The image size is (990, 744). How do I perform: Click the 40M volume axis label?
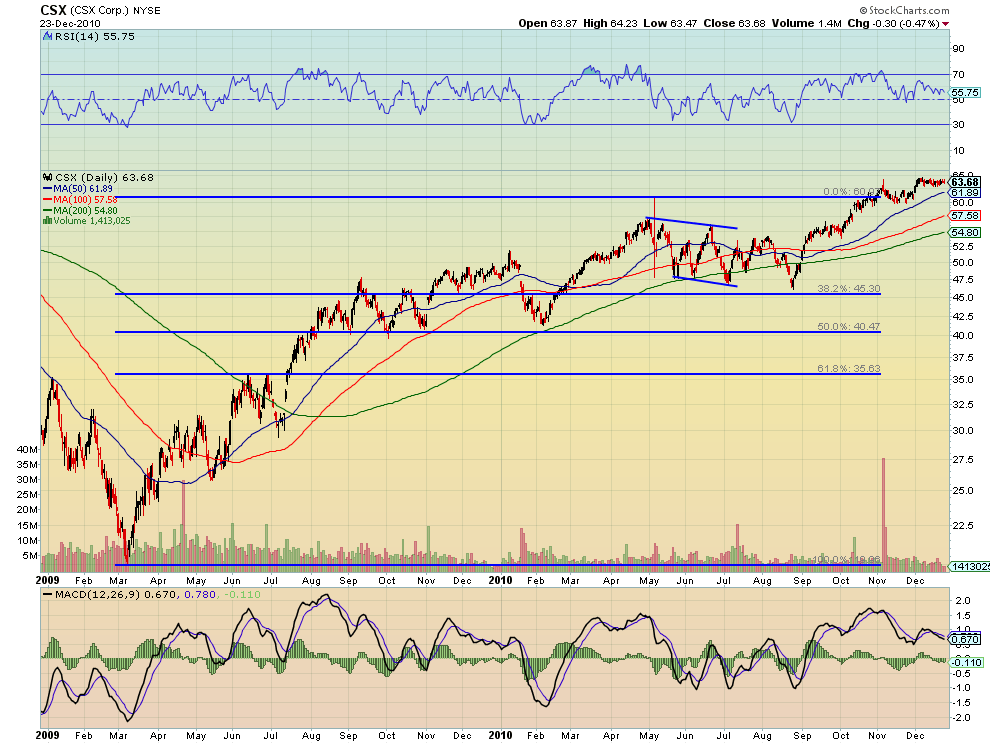[27, 450]
